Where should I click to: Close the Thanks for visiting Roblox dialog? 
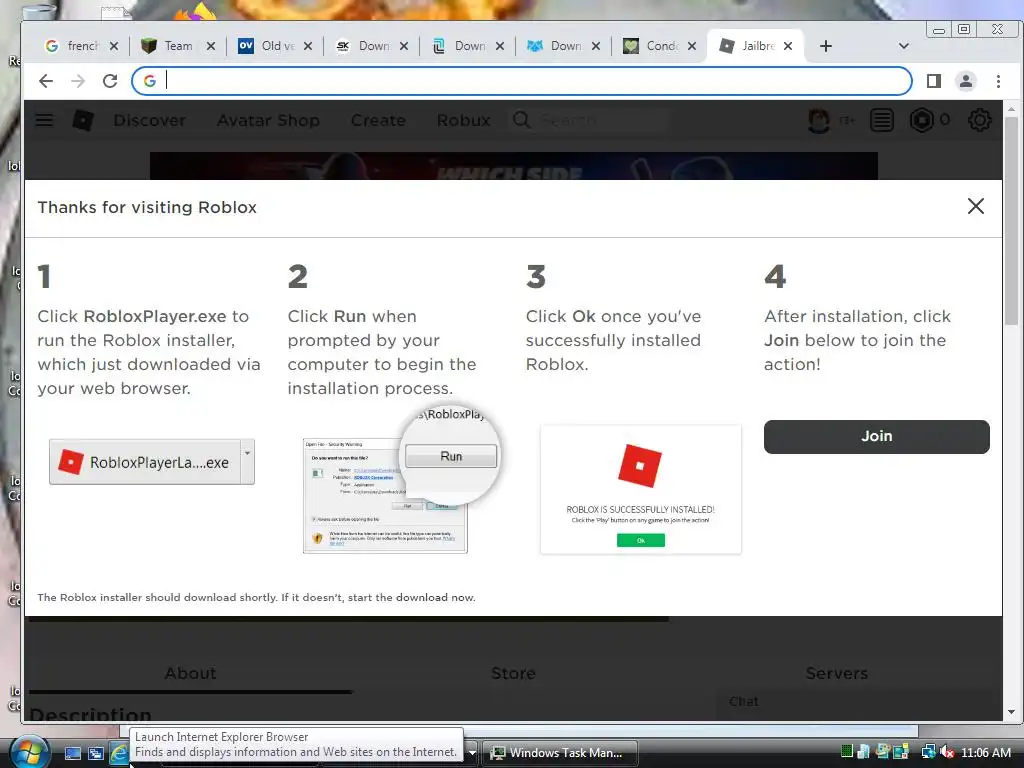pyautogui.click(x=976, y=206)
